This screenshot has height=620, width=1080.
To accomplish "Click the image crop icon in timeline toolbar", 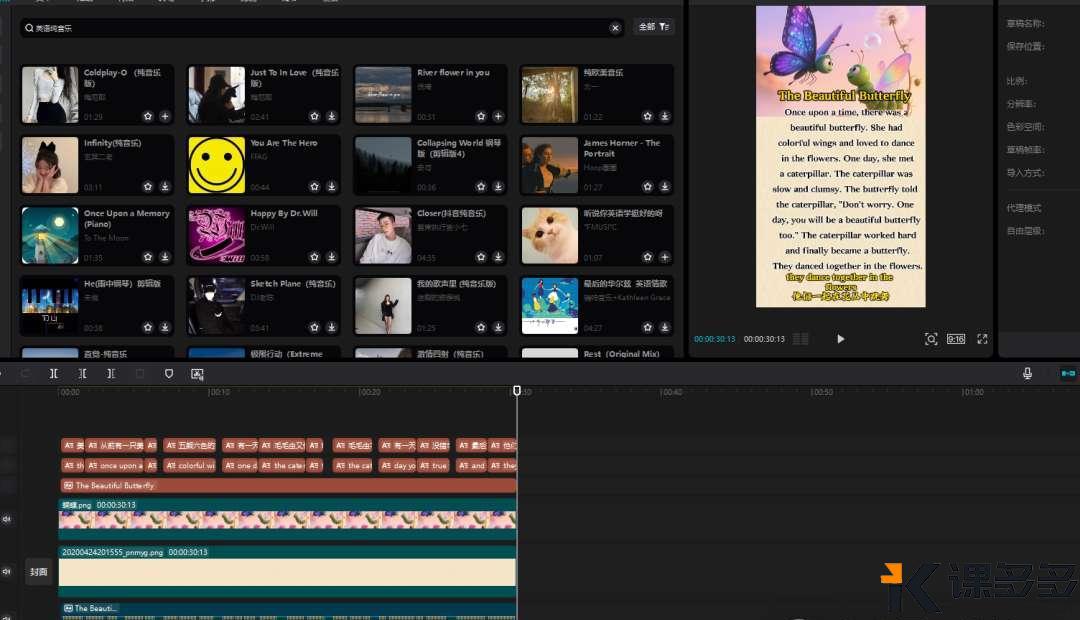I will (x=197, y=374).
